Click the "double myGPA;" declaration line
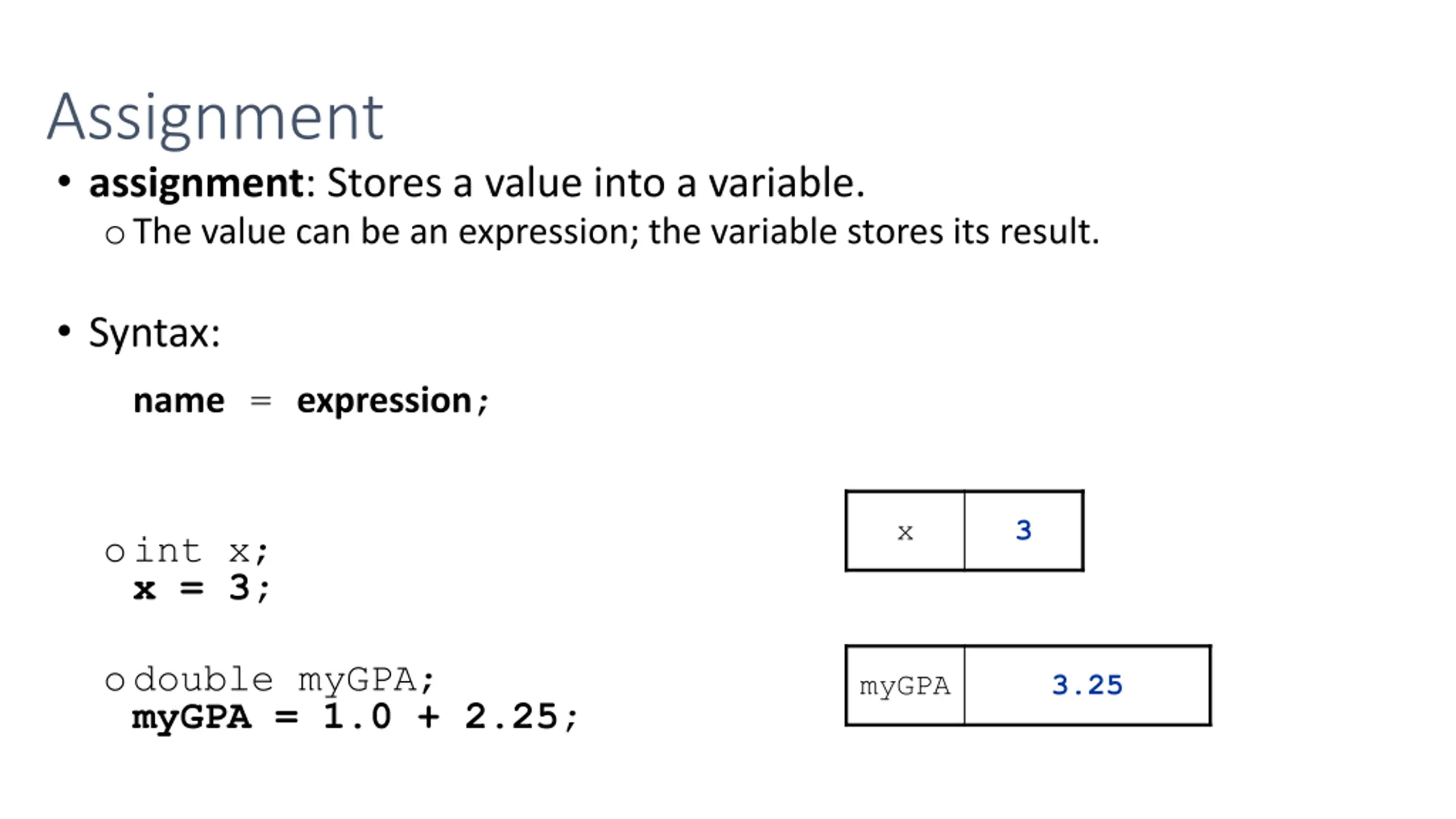 tap(283, 680)
